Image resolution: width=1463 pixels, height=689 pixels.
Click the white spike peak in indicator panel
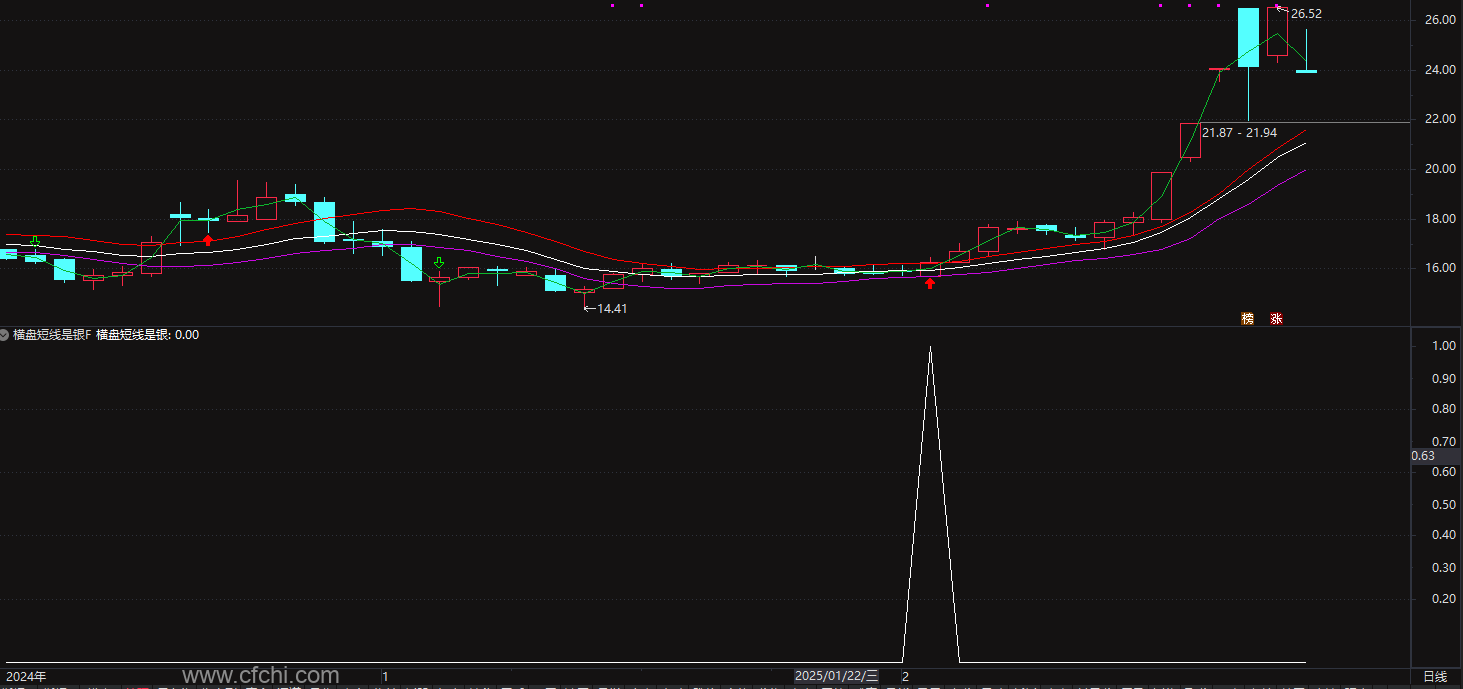pos(931,347)
